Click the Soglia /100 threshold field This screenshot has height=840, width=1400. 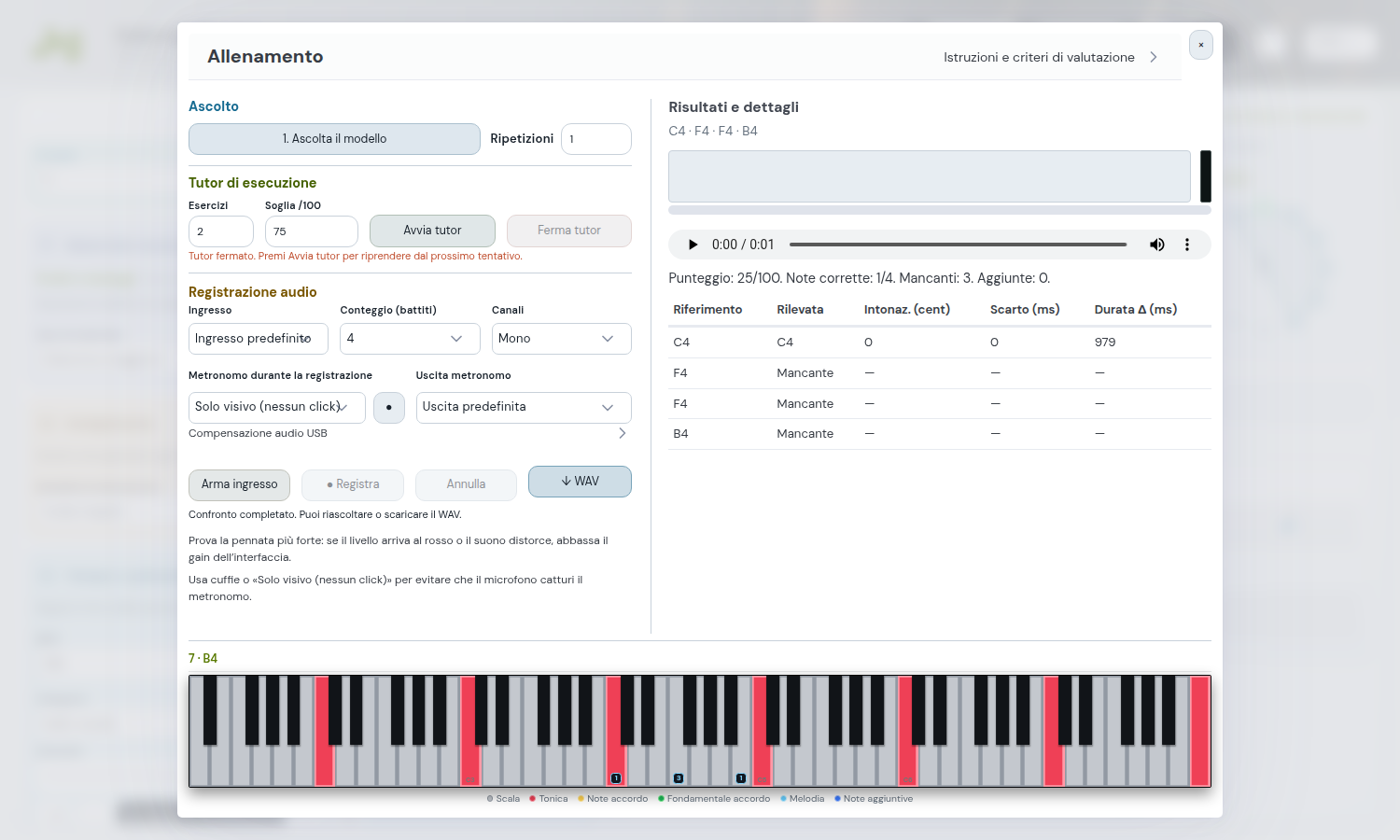coord(312,231)
